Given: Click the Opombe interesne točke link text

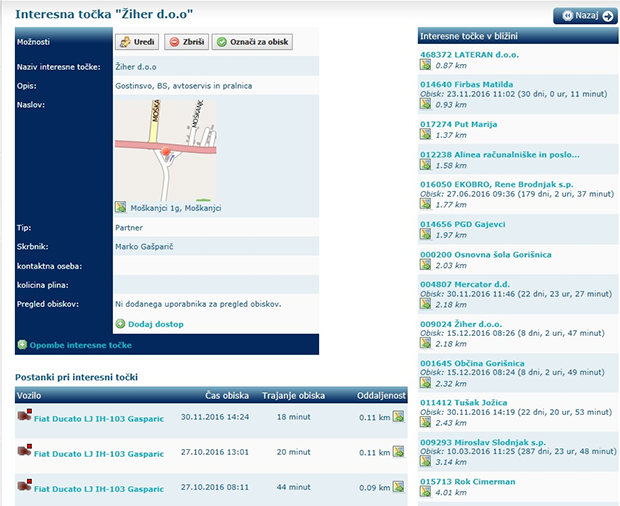Looking at the screenshot, I should [81, 345].
